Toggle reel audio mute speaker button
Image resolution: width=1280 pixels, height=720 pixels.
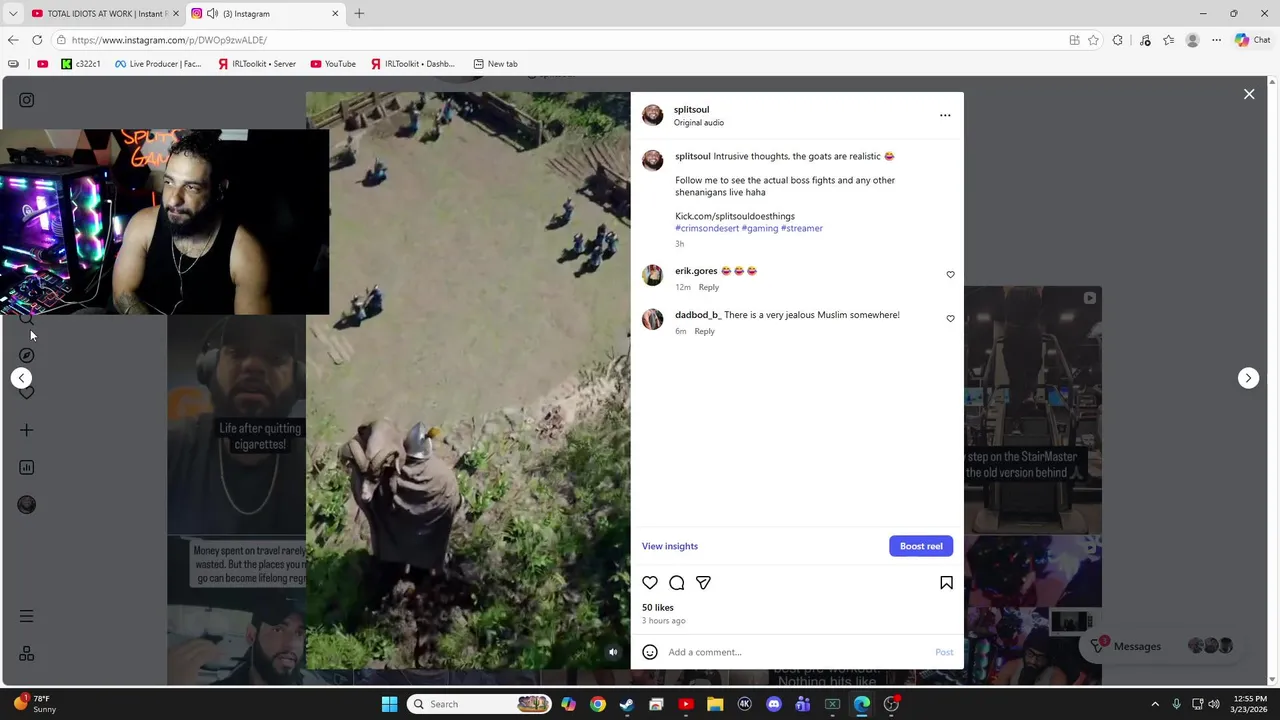(x=614, y=652)
